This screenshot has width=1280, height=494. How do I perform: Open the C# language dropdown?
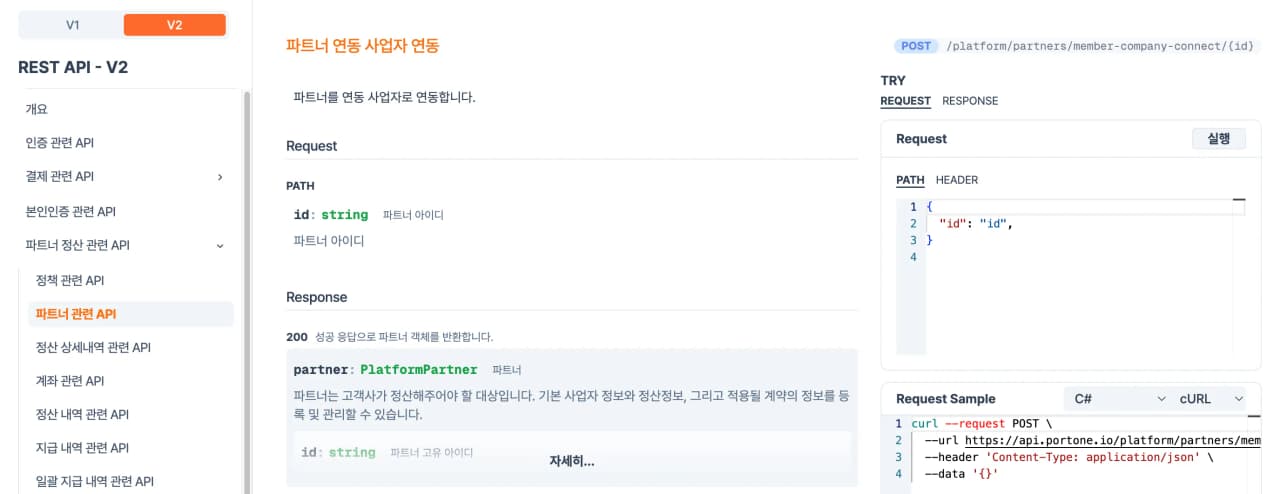pyautogui.click(x=1120, y=398)
